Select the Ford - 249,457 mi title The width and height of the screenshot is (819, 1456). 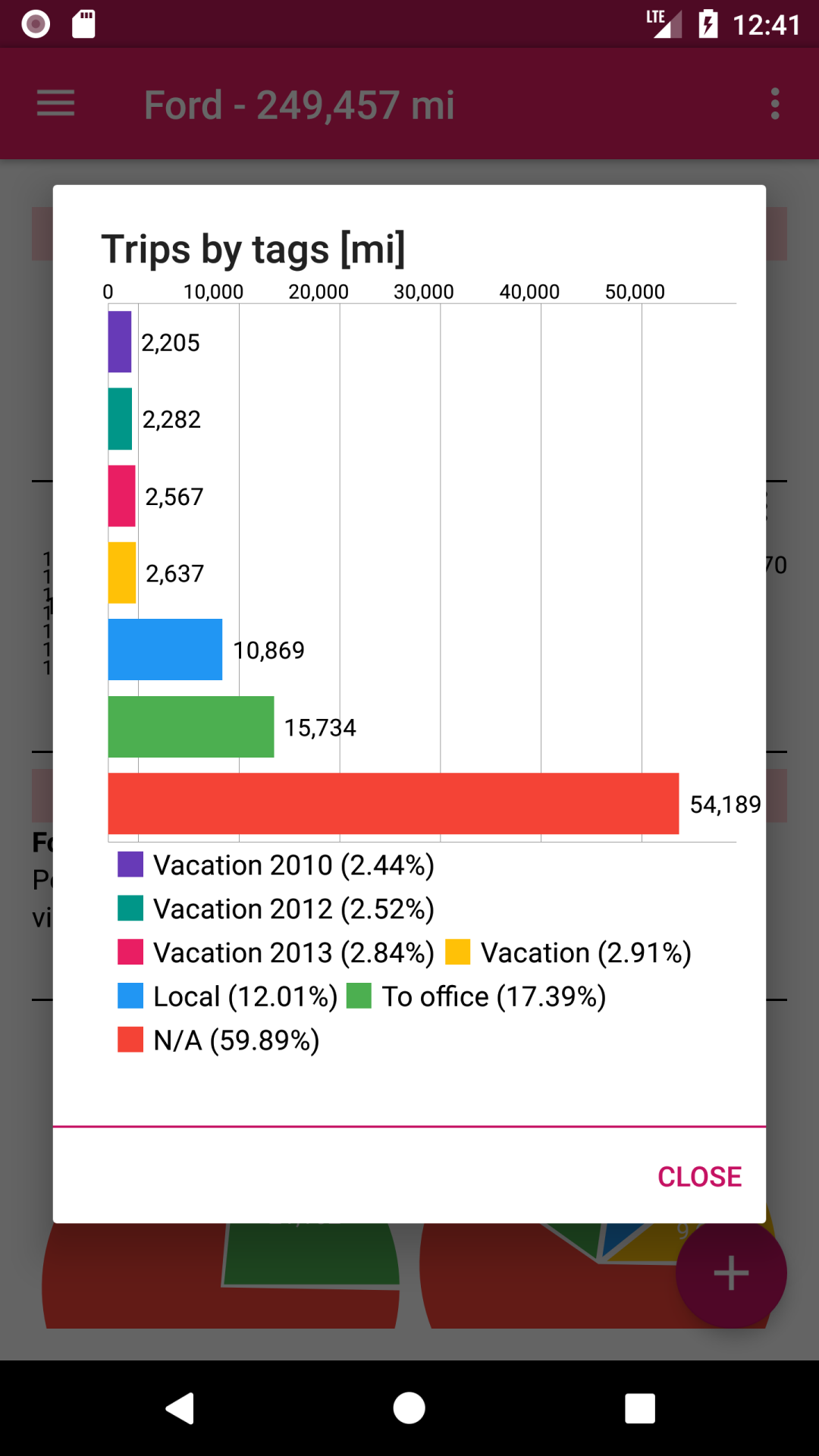300,105
